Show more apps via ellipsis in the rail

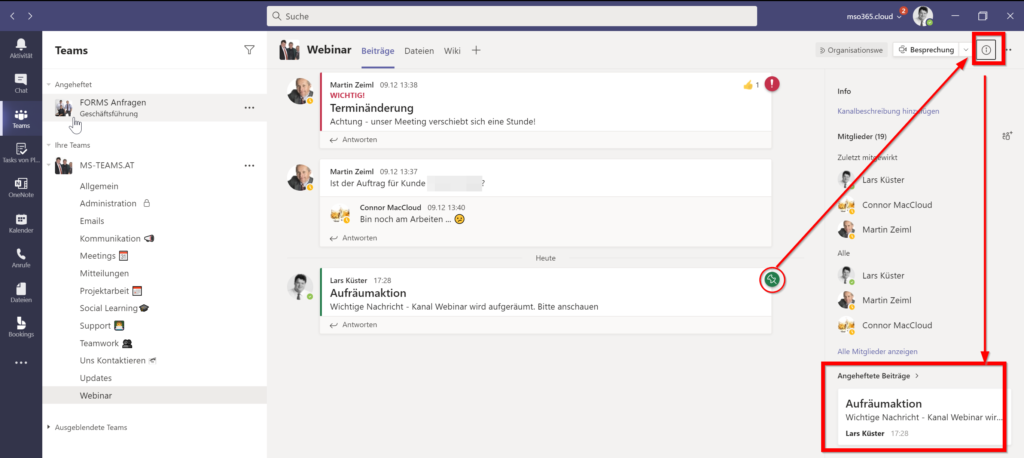tap(21, 363)
